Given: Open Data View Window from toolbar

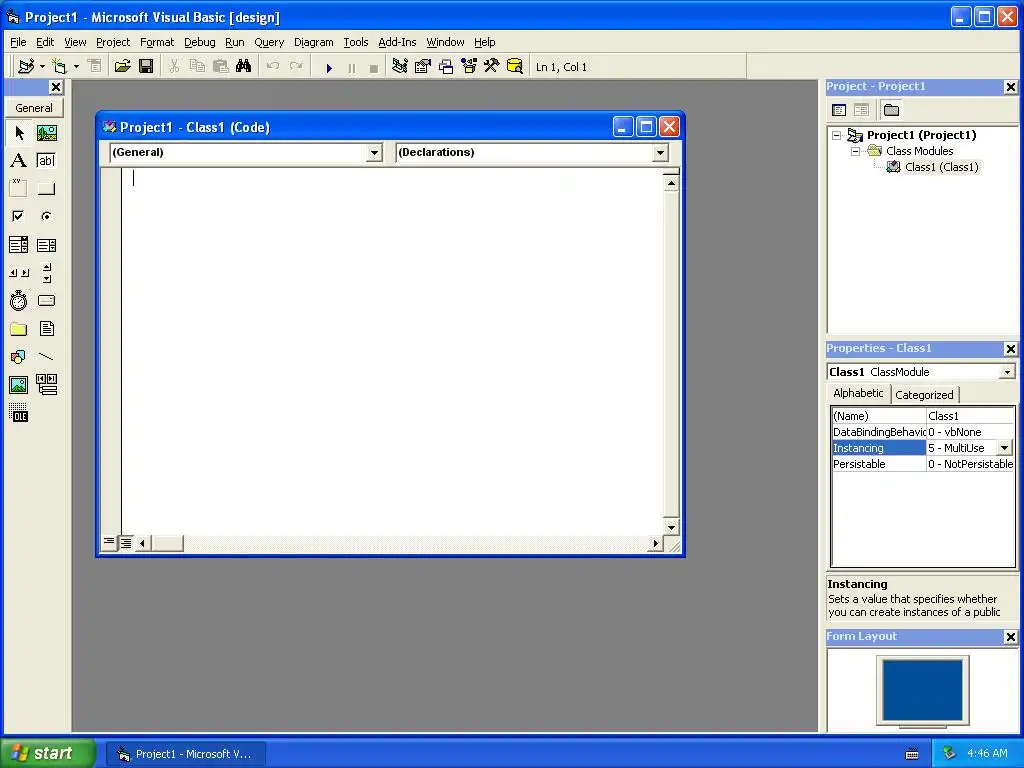Looking at the screenshot, I should tap(515, 67).
